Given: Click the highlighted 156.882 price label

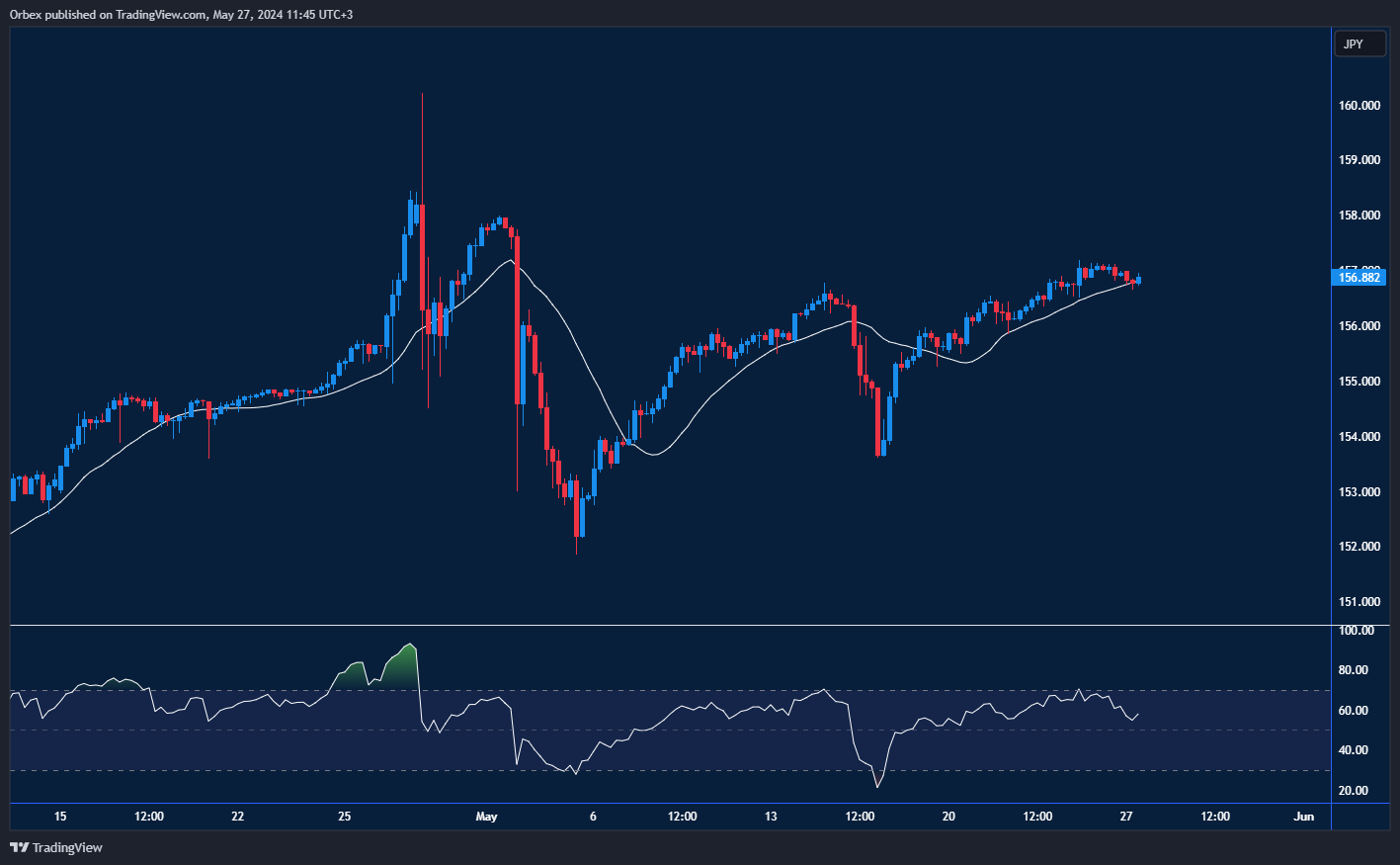Looking at the screenshot, I should coord(1359,278).
